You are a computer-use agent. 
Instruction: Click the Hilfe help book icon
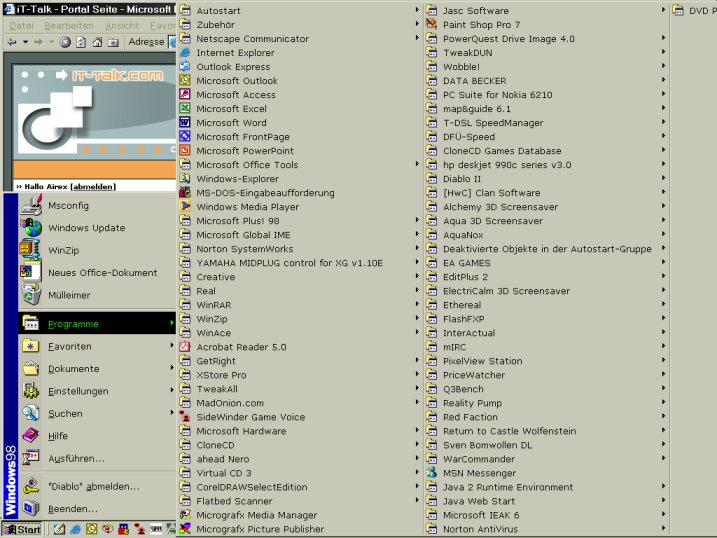(x=31, y=435)
